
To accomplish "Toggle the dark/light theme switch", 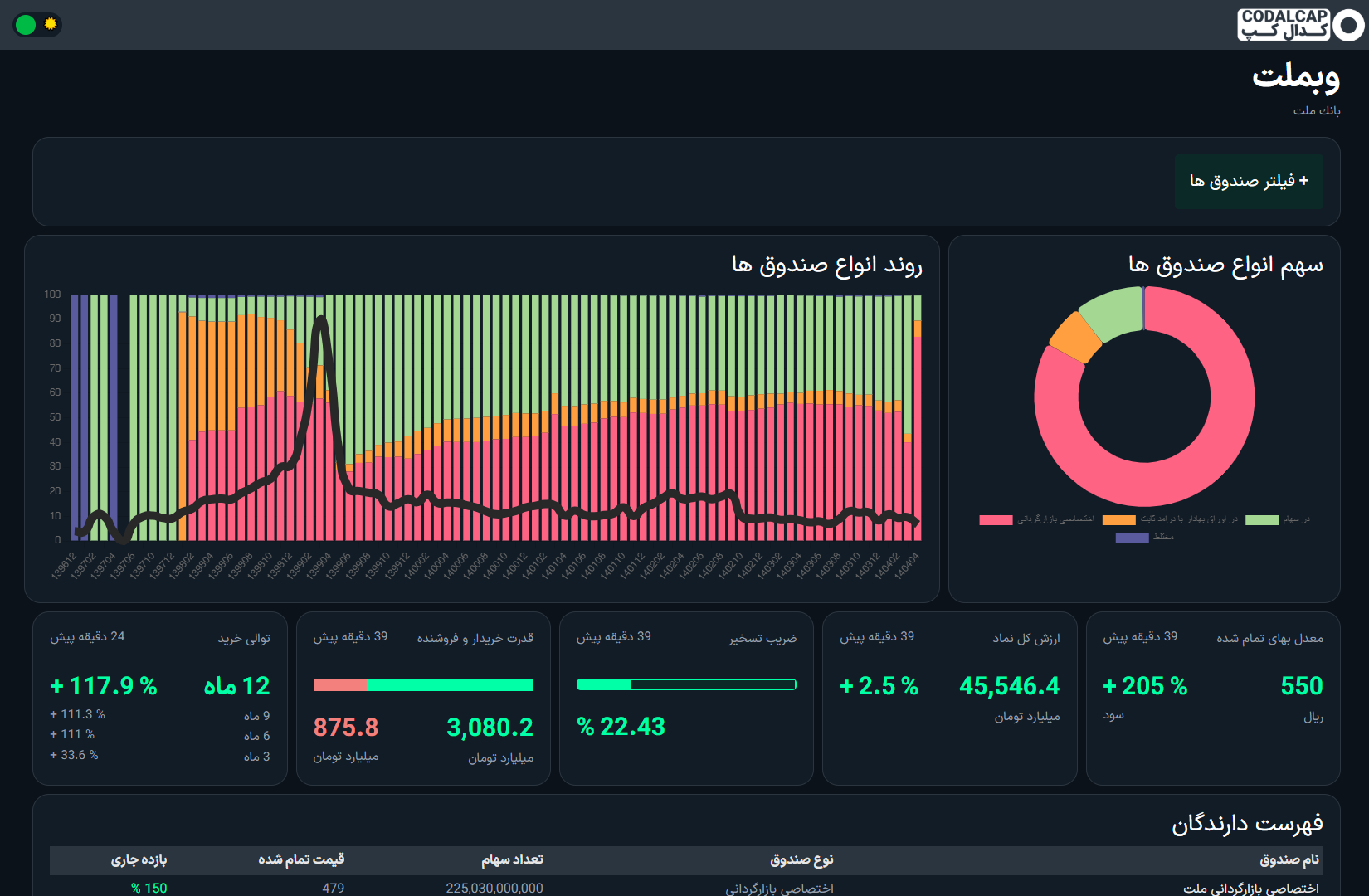I will click(37, 25).
